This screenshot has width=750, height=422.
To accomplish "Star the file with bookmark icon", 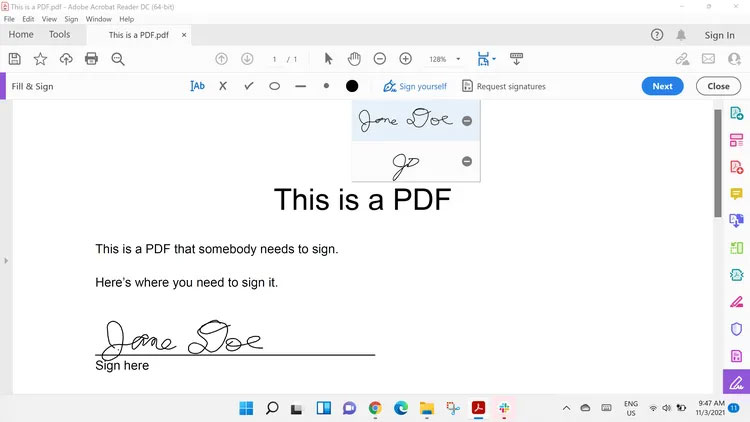I will [41, 60].
